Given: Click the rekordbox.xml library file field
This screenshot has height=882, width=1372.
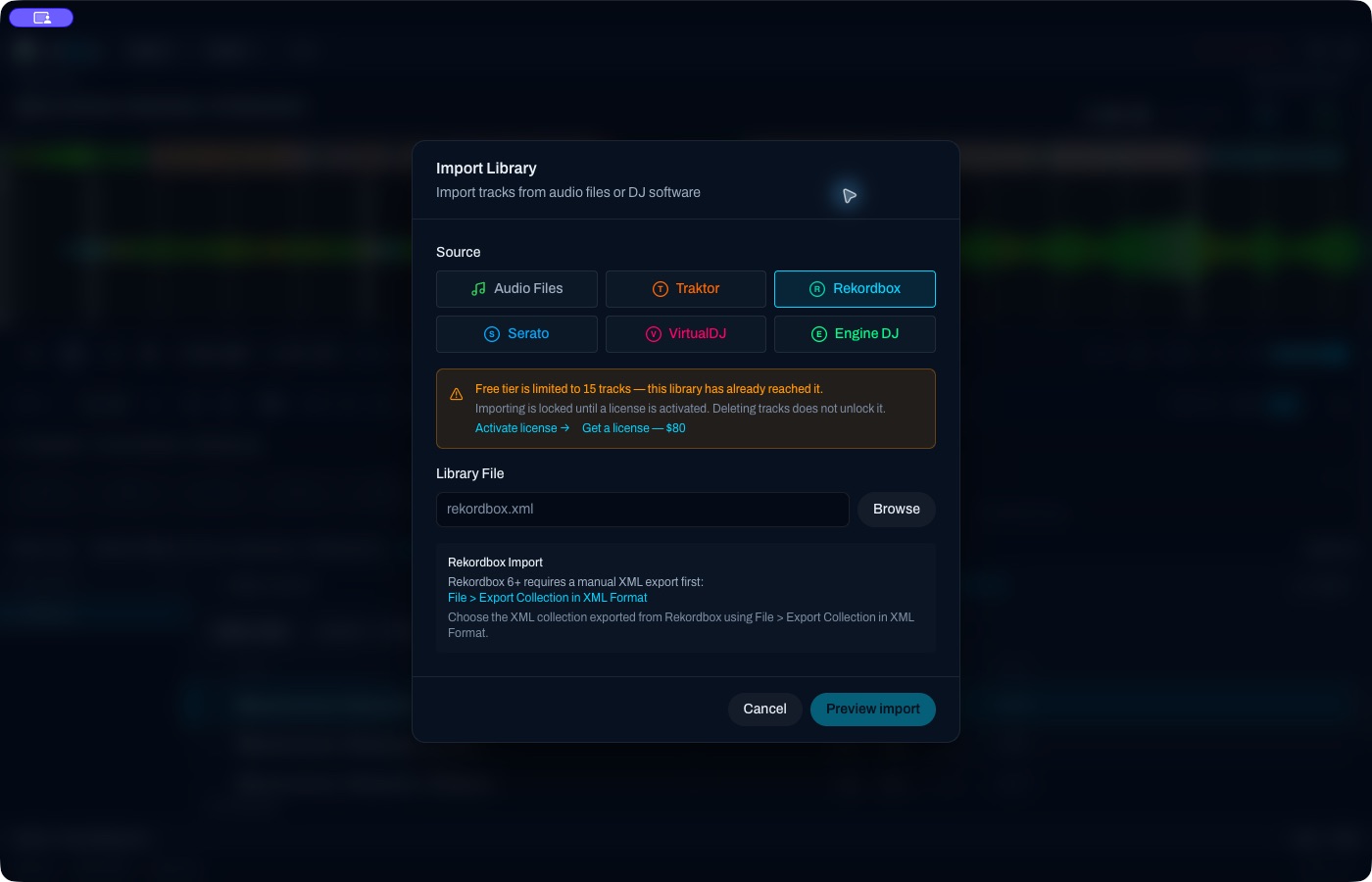Looking at the screenshot, I should (643, 510).
